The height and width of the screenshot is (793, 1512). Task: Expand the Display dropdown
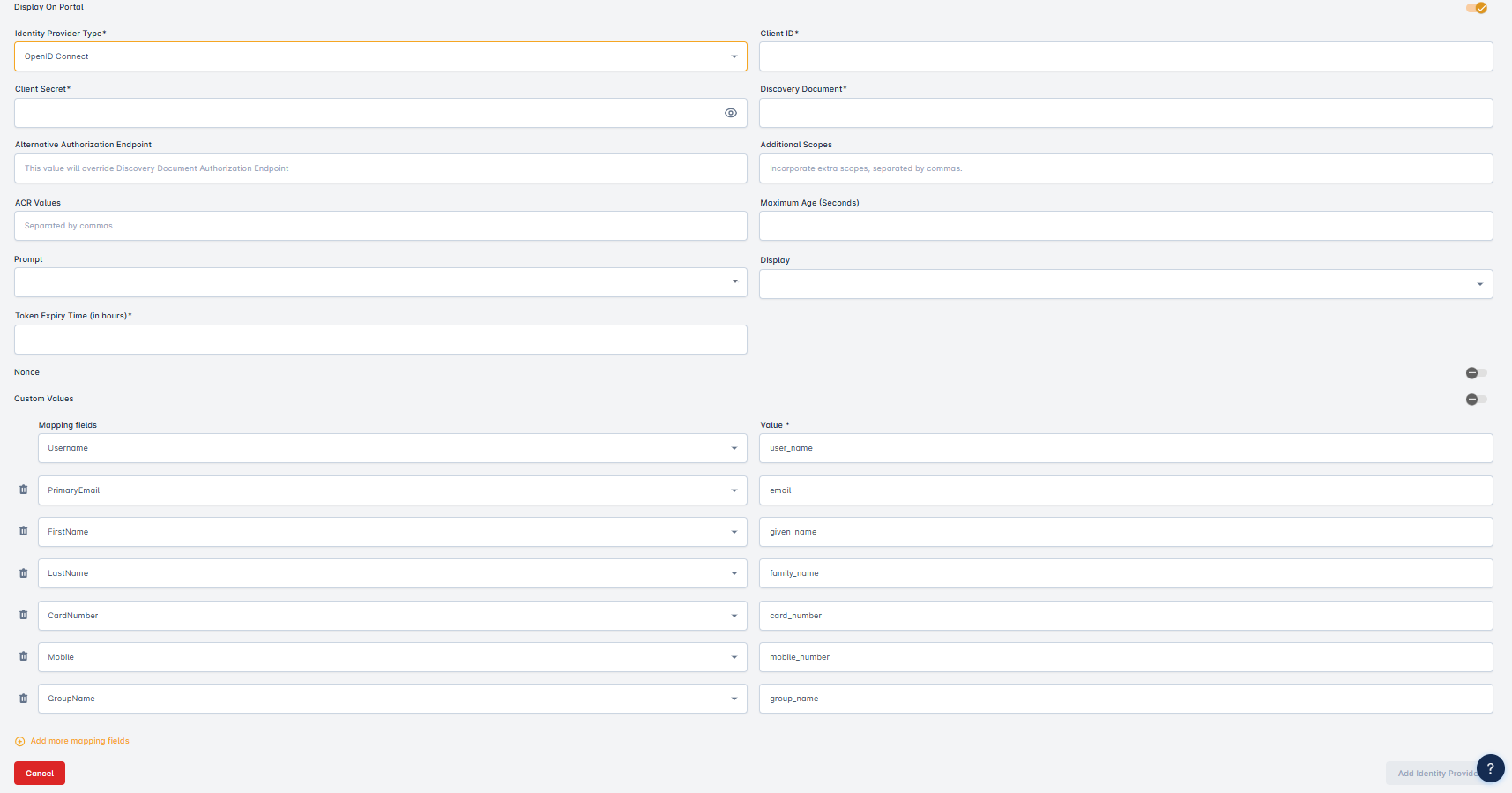(x=1125, y=284)
